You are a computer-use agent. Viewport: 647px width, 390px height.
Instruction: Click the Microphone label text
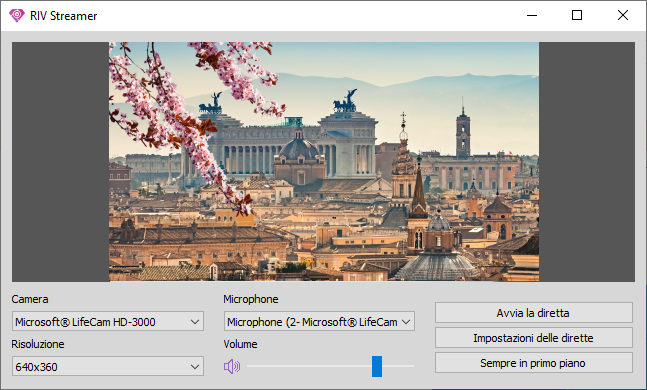(x=251, y=299)
